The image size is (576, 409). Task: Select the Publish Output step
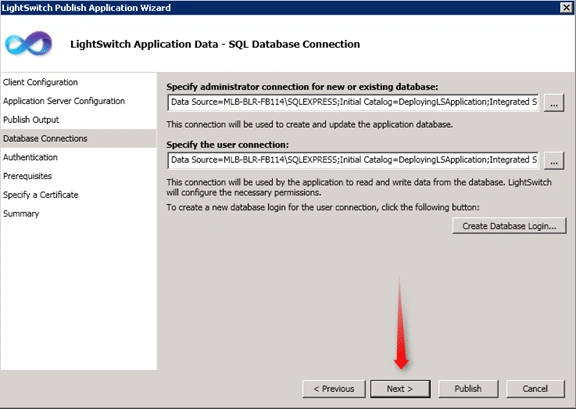click(x=31, y=119)
